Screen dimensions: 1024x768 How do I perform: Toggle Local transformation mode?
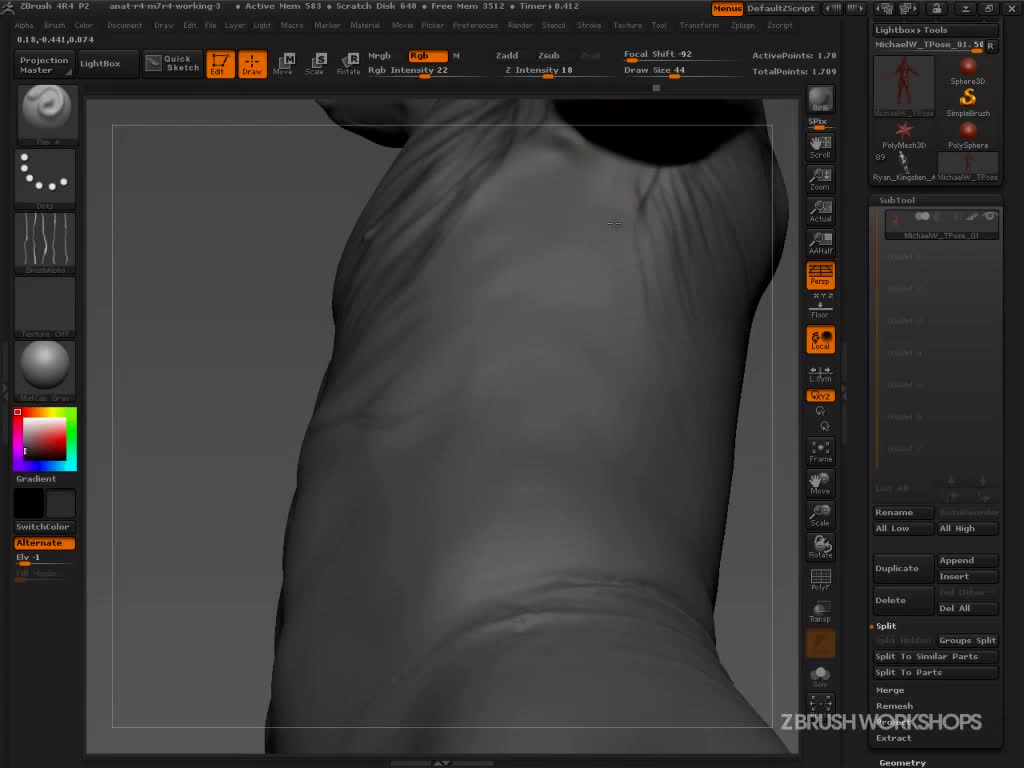point(820,340)
